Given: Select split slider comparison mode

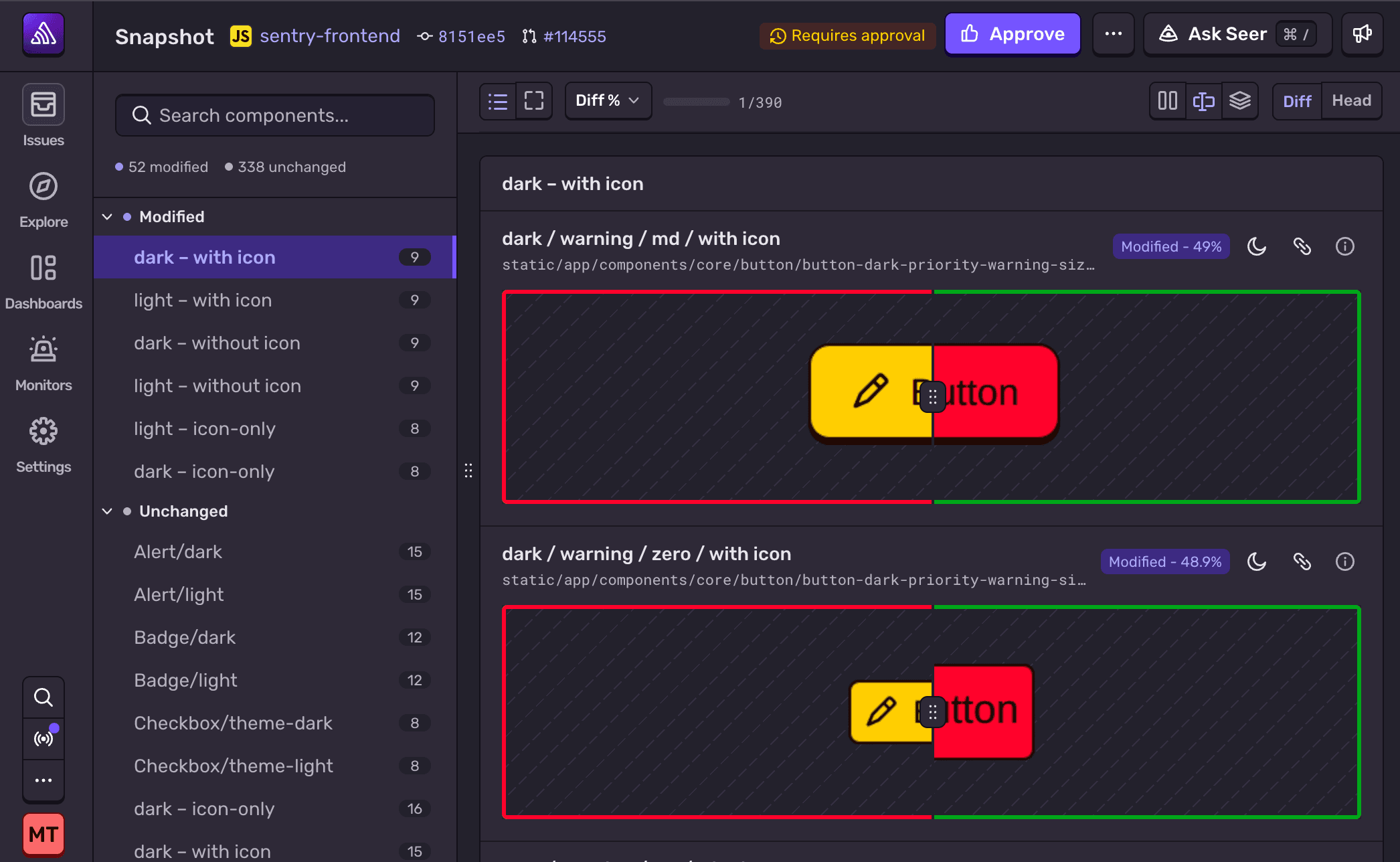Looking at the screenshot, I should click(1204, 101).
